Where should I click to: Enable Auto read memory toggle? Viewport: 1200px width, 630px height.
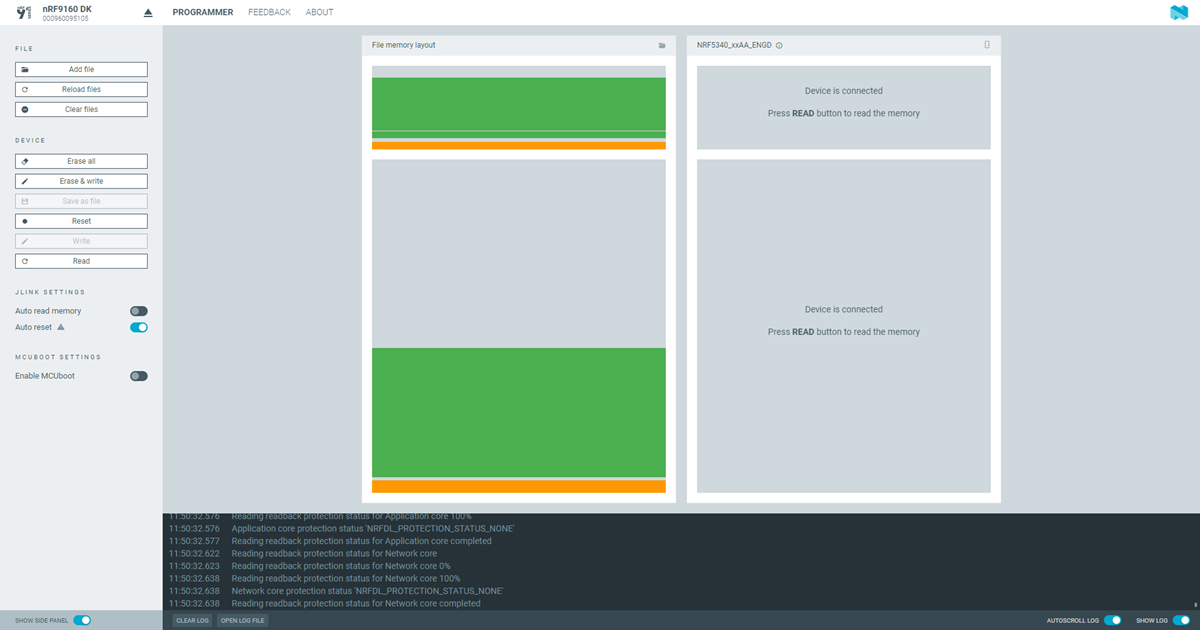click(x=139, y=312)
